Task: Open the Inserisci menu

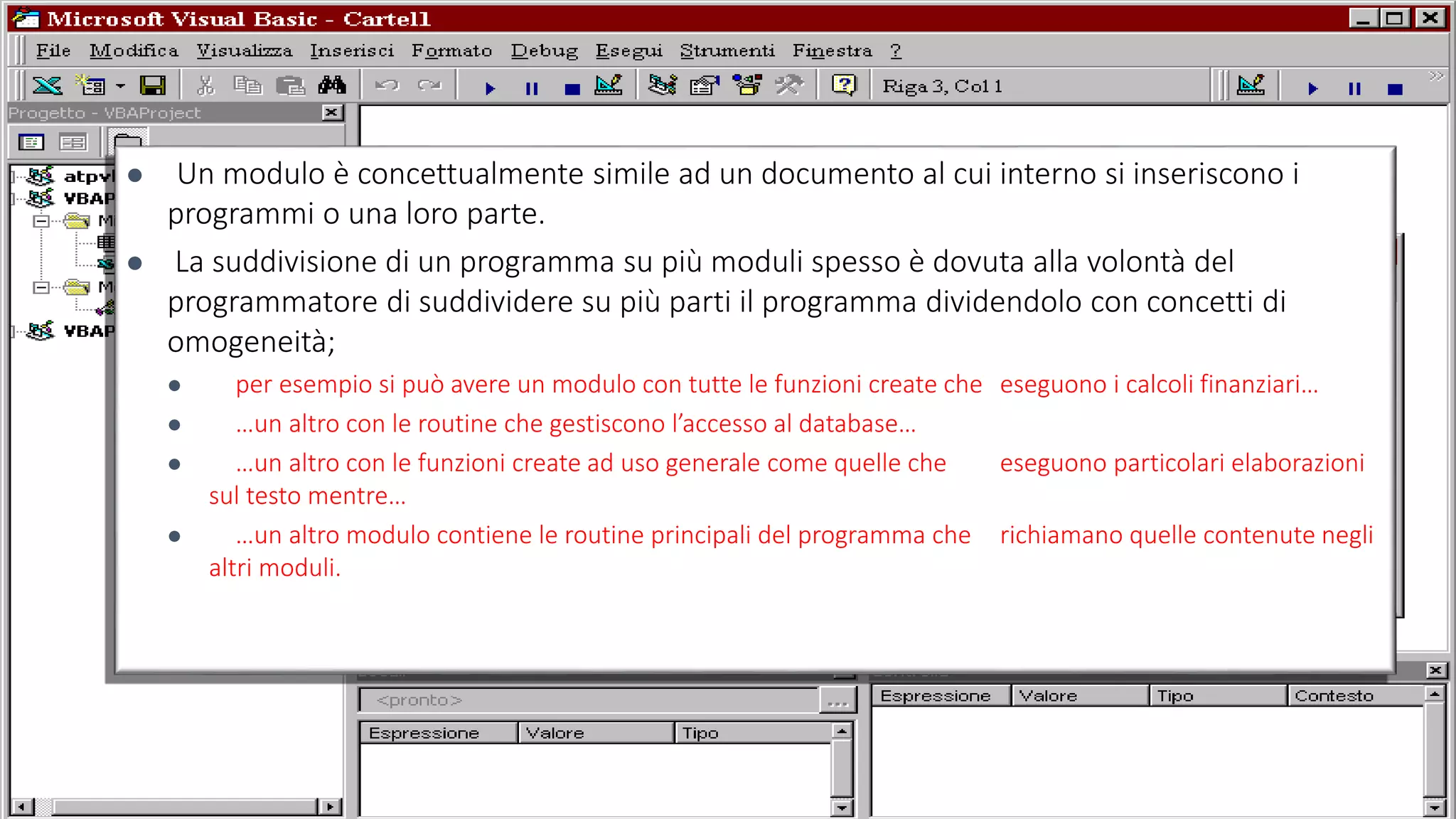Action: tap(352, 50)
